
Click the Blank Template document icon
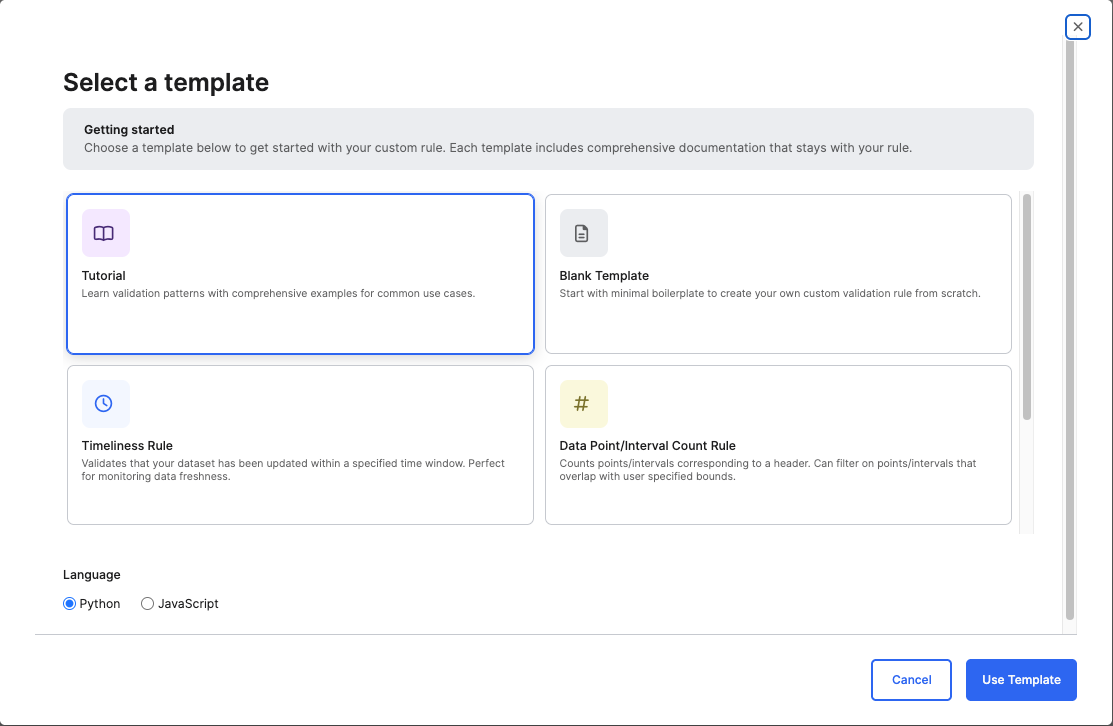(583, 233)
